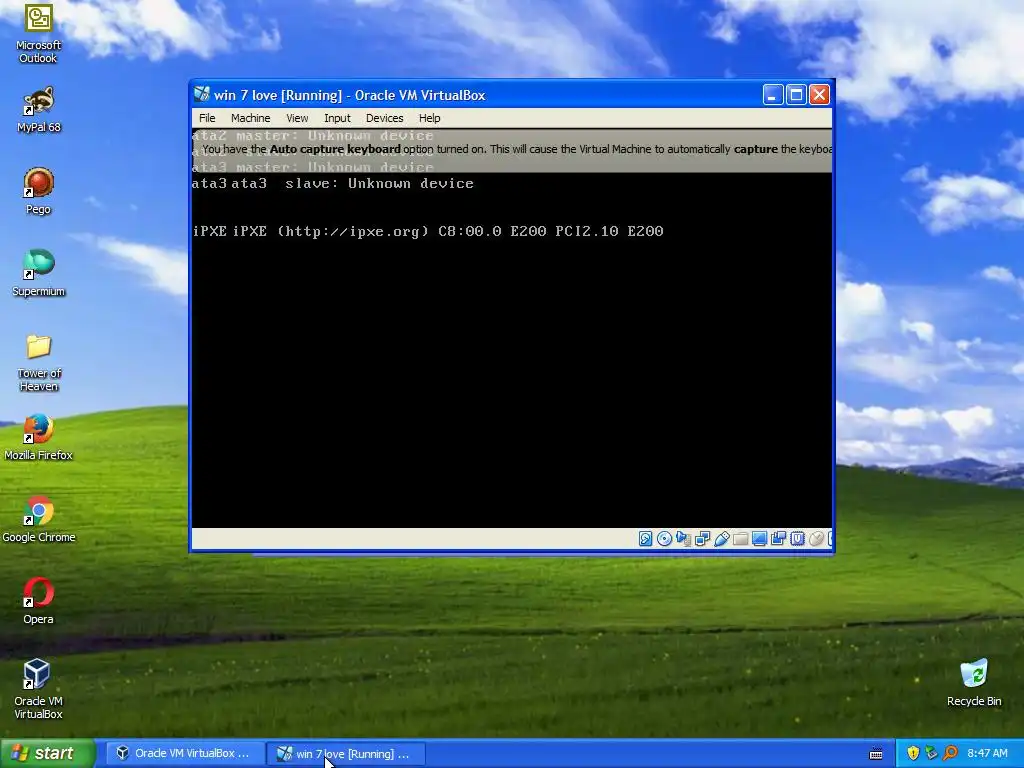The height and width of the screenshot is (768, 1024).
Task: Open the Devices menu
Action: click(x=385, y=118)
